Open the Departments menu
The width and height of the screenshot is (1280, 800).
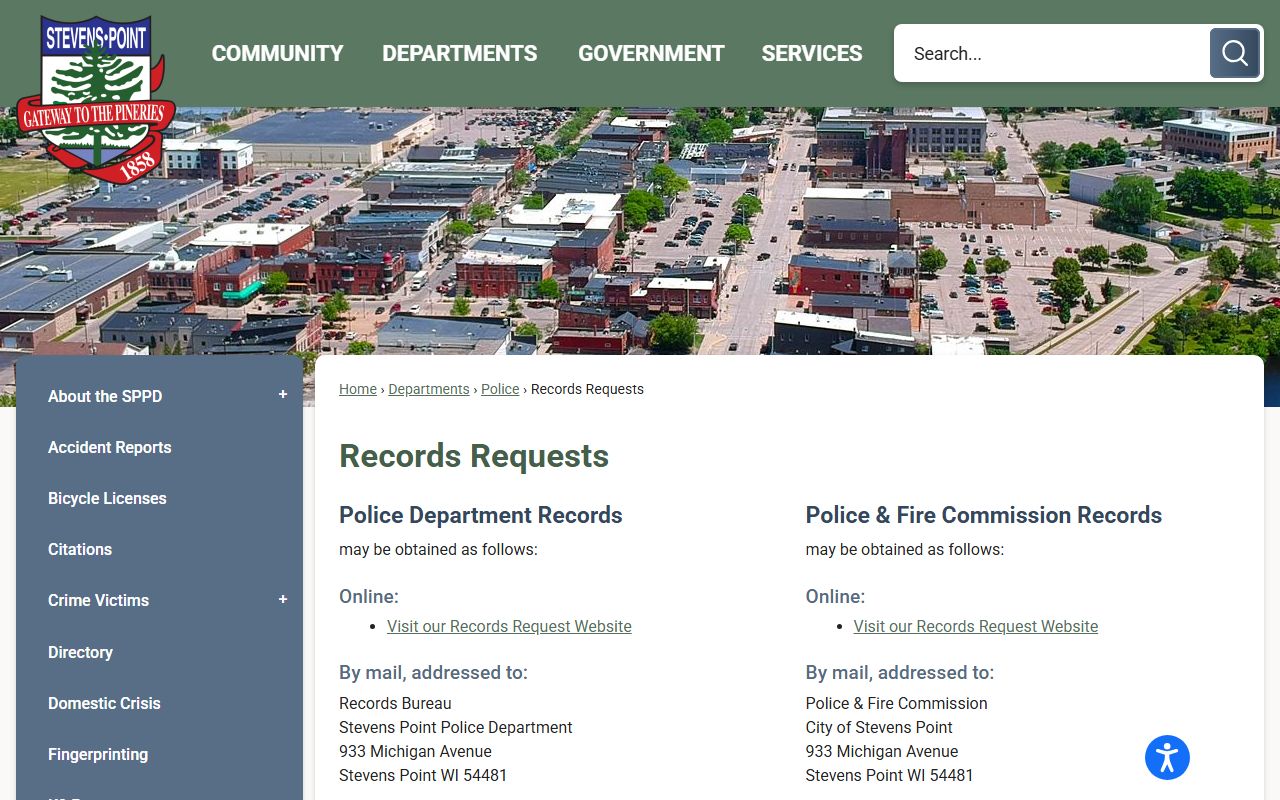pyautogui.click(x=460, y=53)
